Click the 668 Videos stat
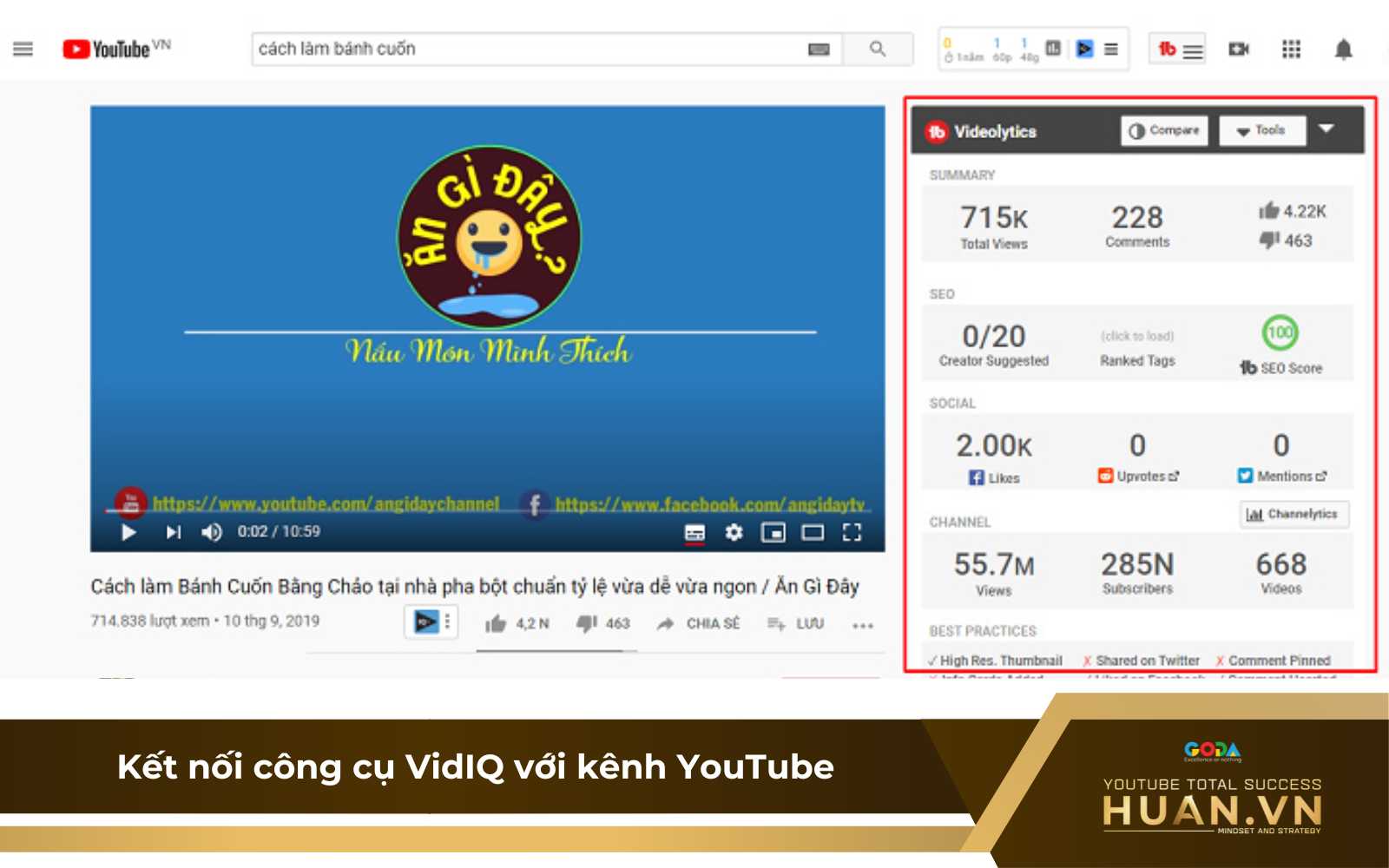1389x868 pixels. click(1280, 573)
